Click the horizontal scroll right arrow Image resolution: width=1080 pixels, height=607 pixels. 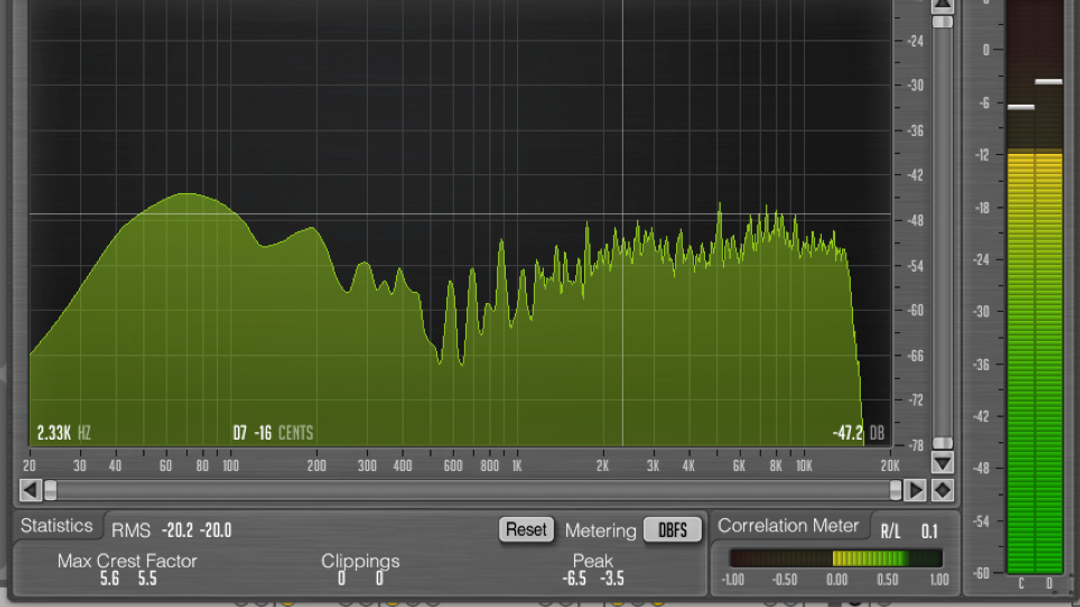[x=915, y=490]
